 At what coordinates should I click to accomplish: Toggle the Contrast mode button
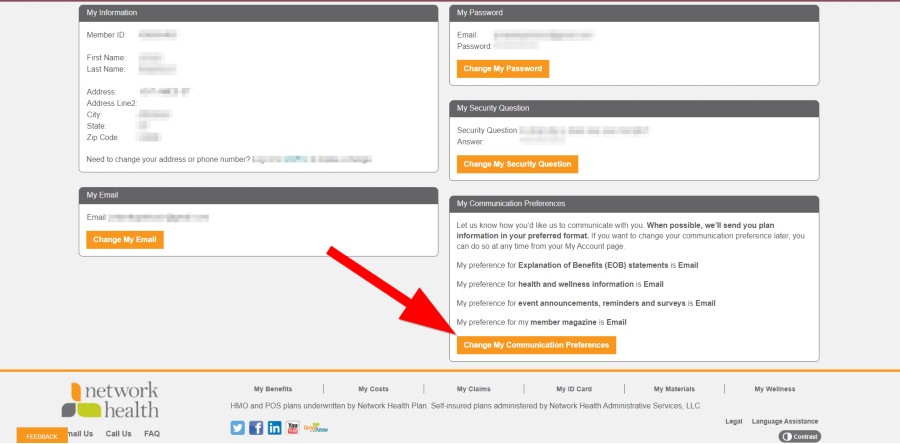click(798, 437)
